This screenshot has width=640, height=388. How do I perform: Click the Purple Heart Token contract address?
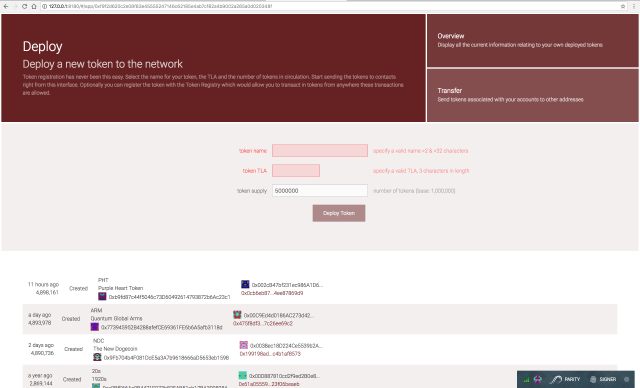coord(169,297)
